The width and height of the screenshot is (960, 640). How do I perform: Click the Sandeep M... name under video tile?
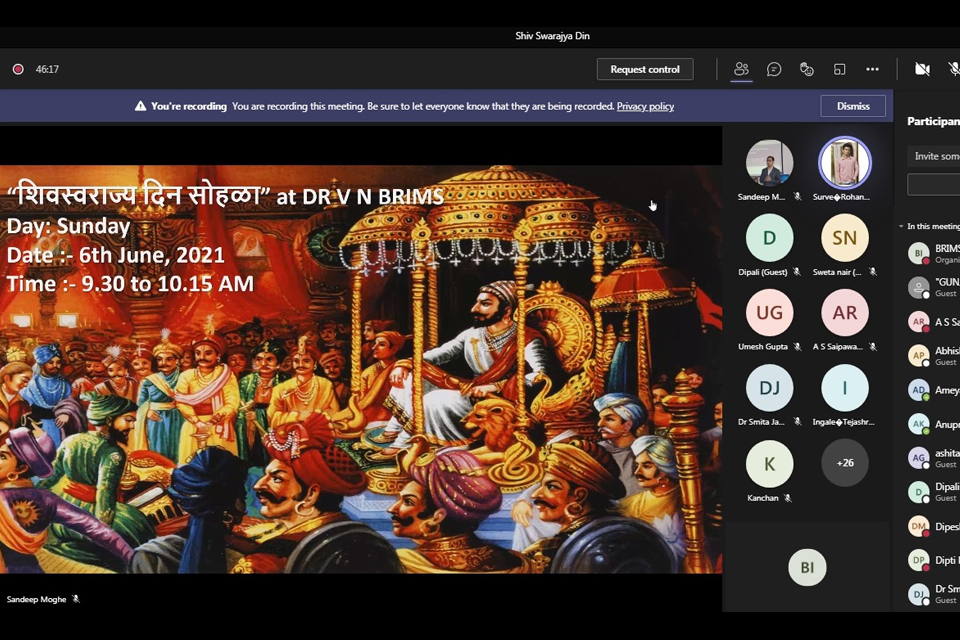tap(761, 197)
